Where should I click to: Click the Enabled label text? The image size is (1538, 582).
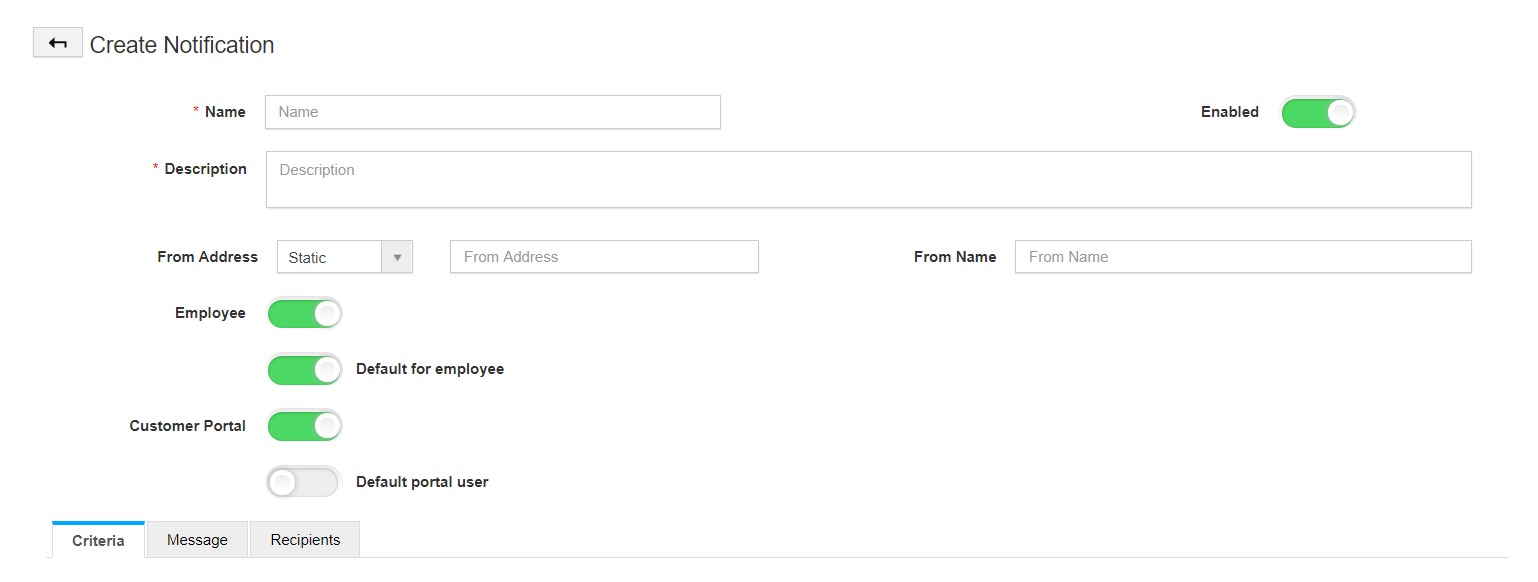pos(1229,112)
